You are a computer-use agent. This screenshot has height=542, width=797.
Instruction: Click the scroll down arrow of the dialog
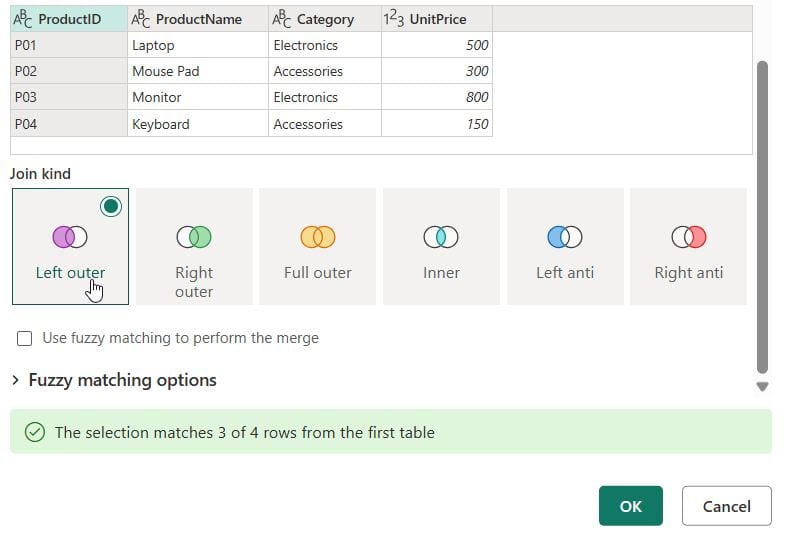pos(762,387)
